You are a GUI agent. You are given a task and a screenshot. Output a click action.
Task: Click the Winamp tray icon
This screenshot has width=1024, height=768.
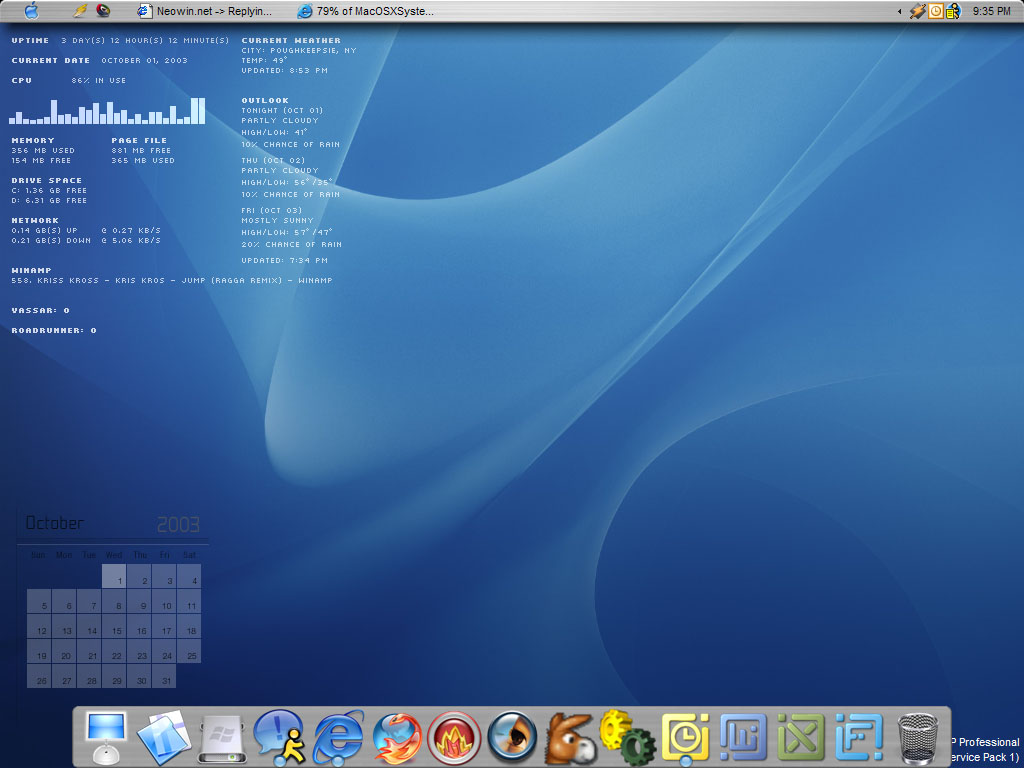[917, 11]
